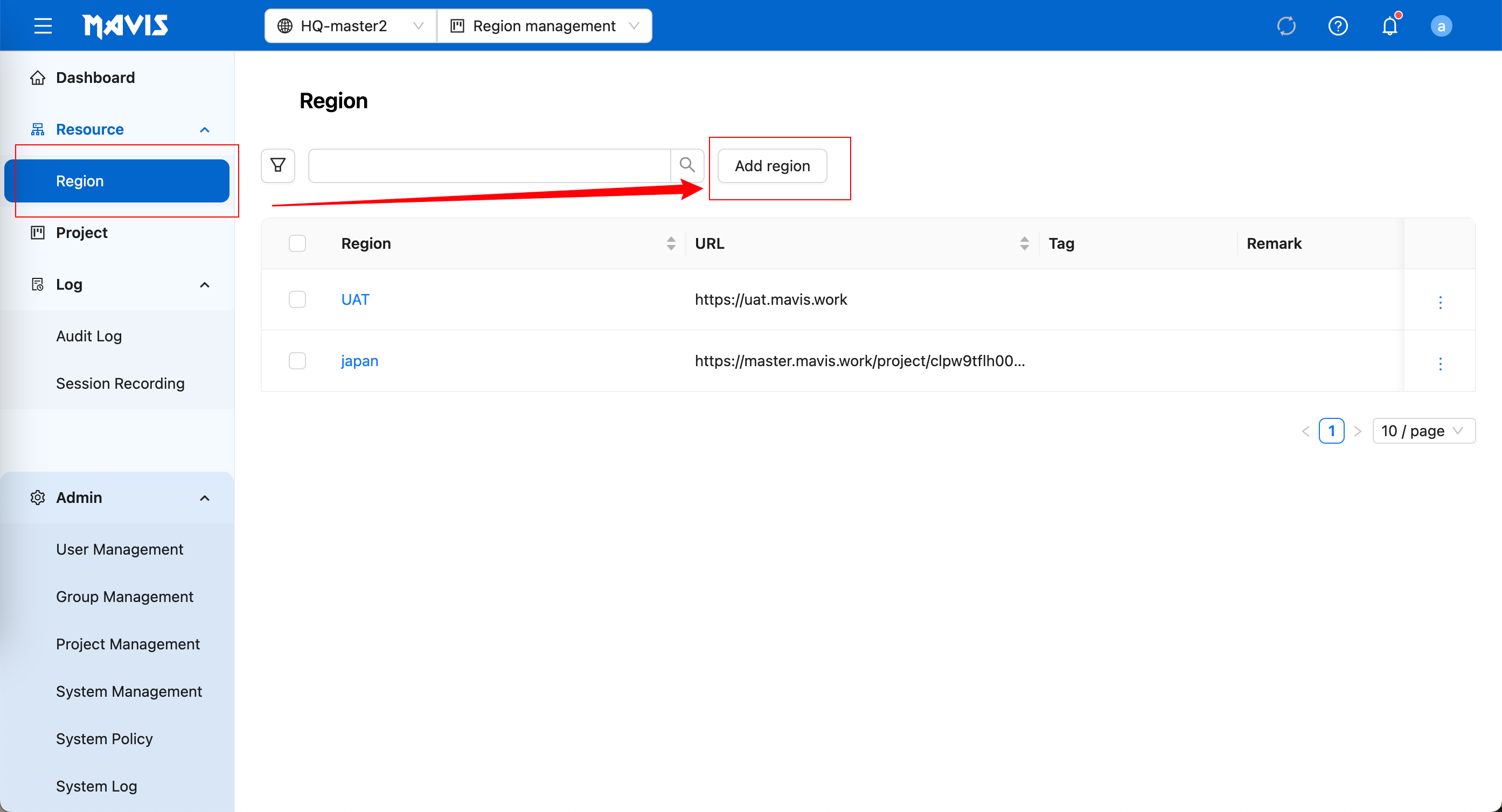Viewport: 1502px width, 812px height.
Task: Open the hamburger menu icon
Action: (x=43, y=26)
